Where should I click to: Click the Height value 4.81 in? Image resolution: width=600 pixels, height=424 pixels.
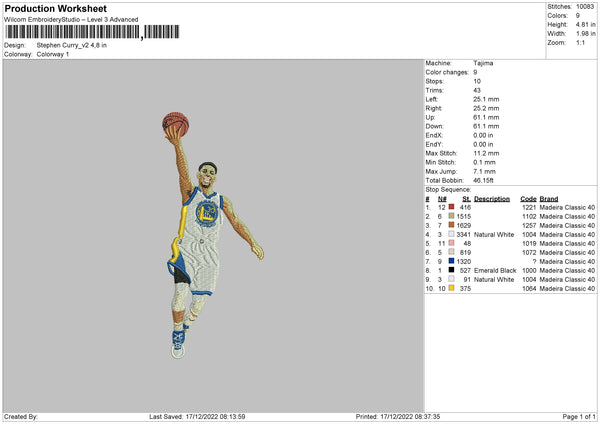[x=585, y=24]
